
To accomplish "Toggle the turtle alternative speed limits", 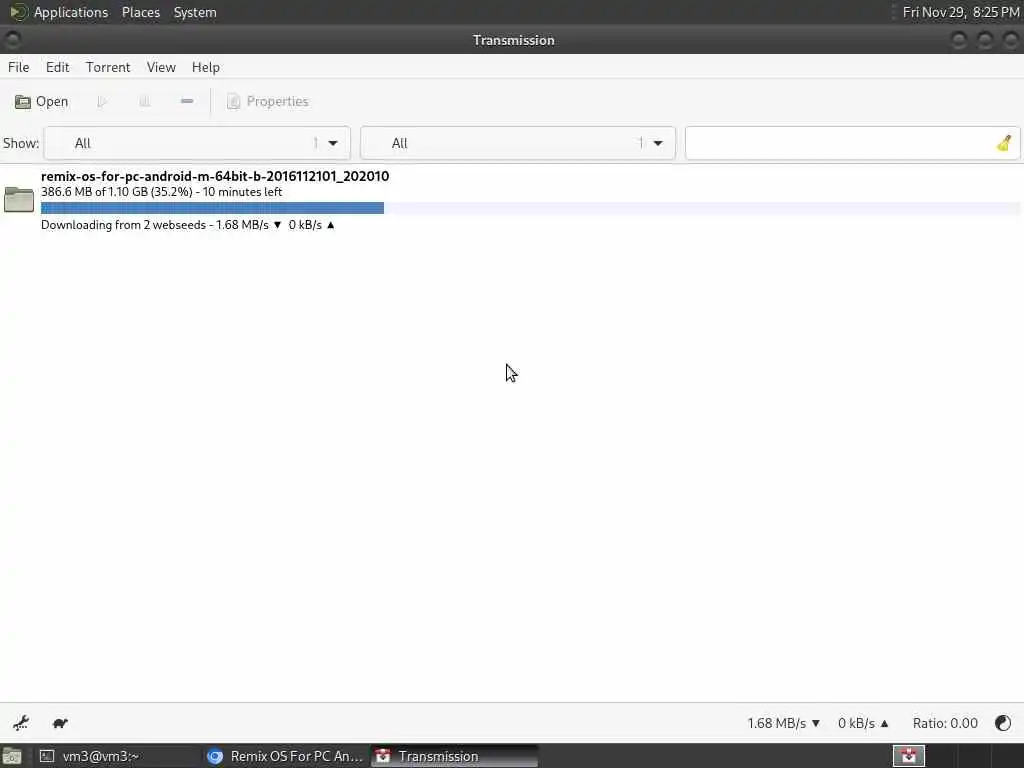I will (60, 723).
